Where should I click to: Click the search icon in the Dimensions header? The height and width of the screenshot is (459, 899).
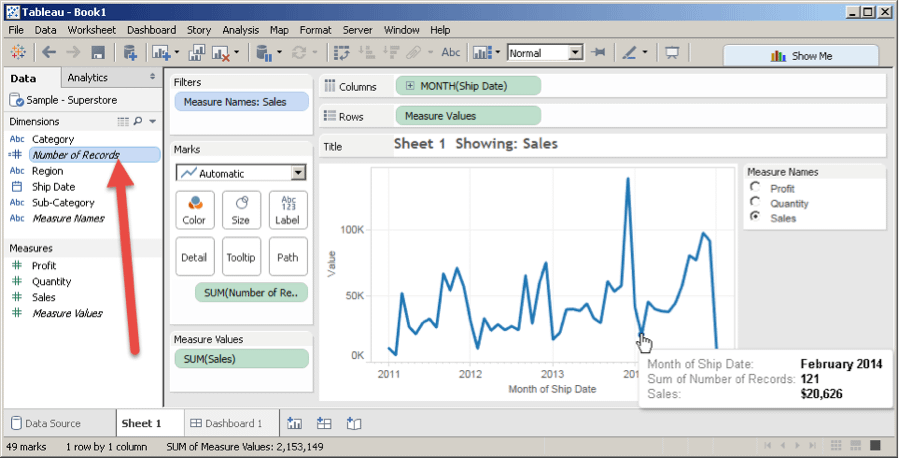click(x=138, y=121)
